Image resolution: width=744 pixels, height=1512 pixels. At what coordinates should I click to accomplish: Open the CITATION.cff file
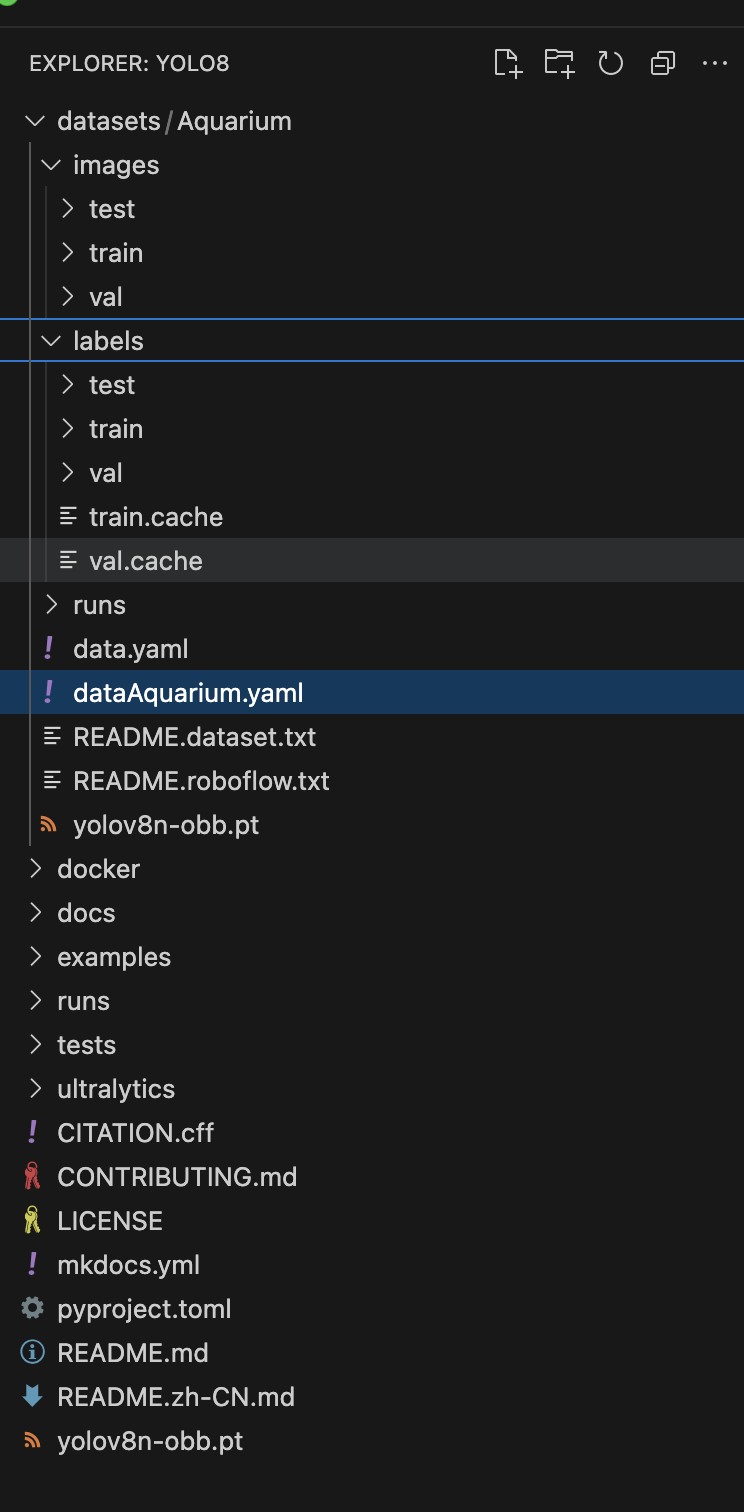tap(136, 1133)
